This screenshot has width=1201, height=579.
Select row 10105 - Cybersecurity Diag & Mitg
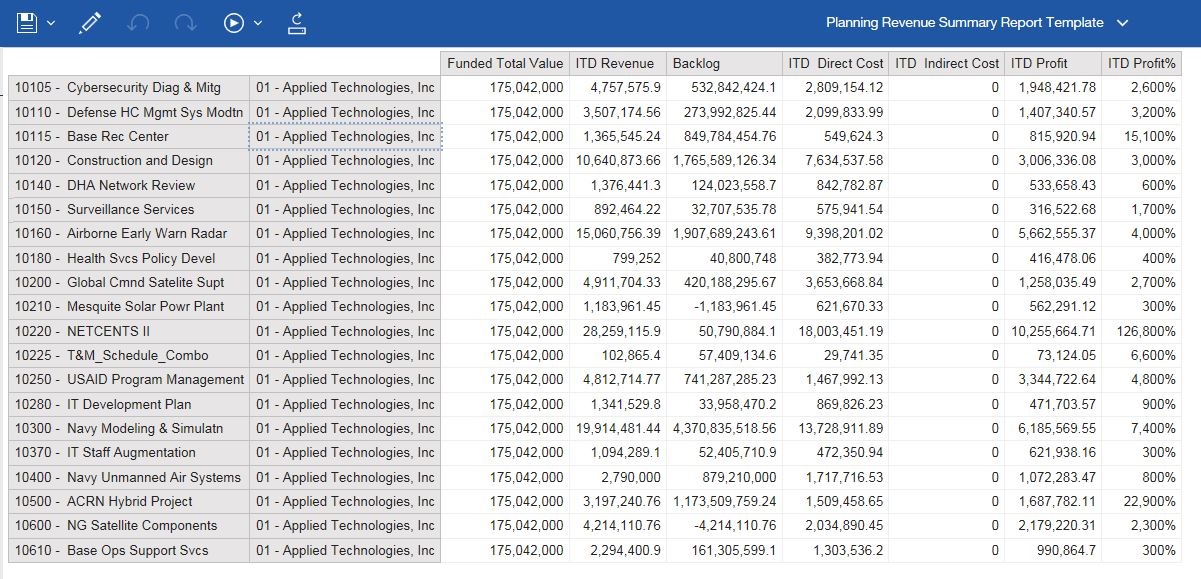coord(129,88)
